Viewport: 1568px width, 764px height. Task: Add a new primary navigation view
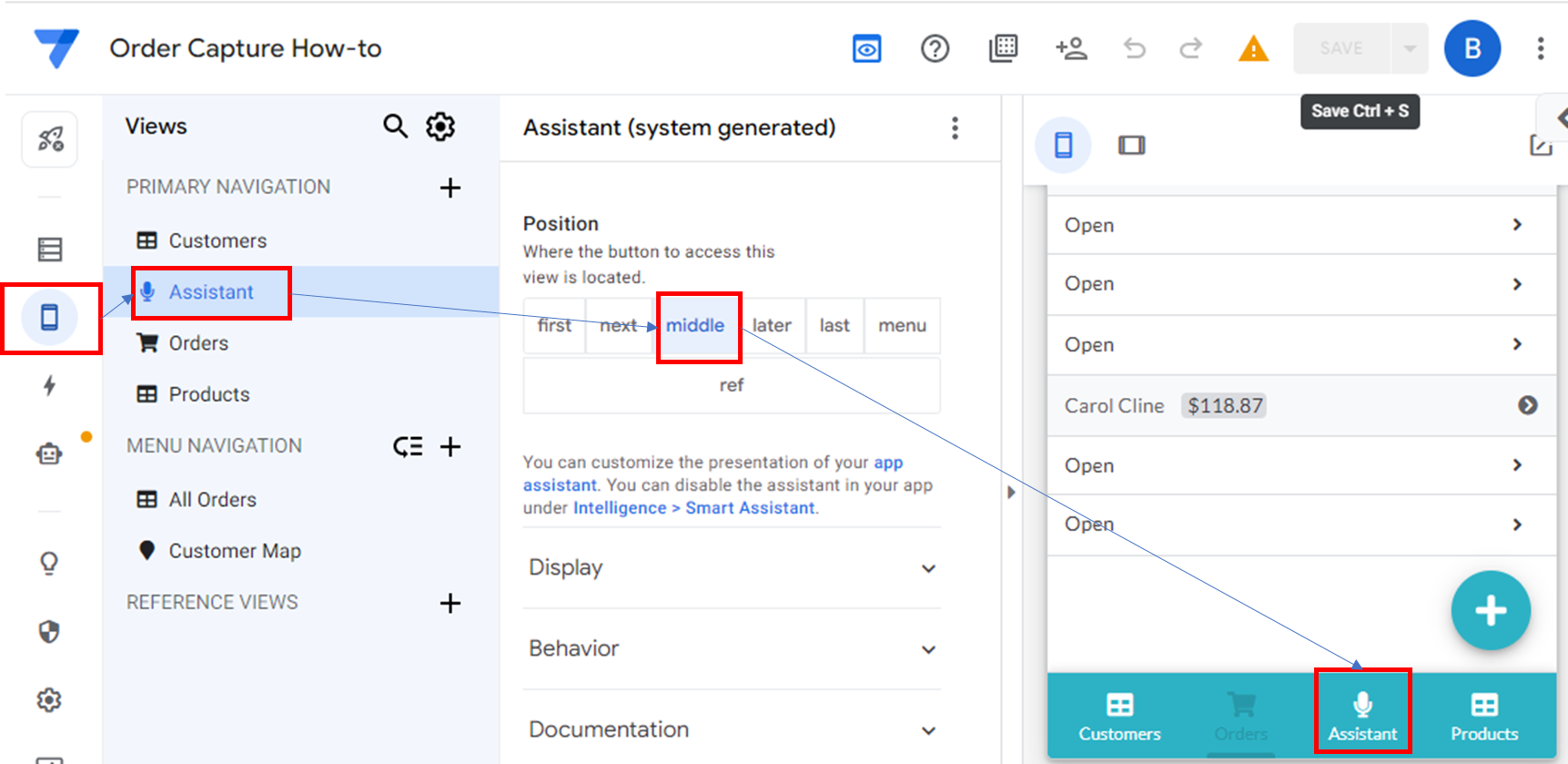coord(450,188)
